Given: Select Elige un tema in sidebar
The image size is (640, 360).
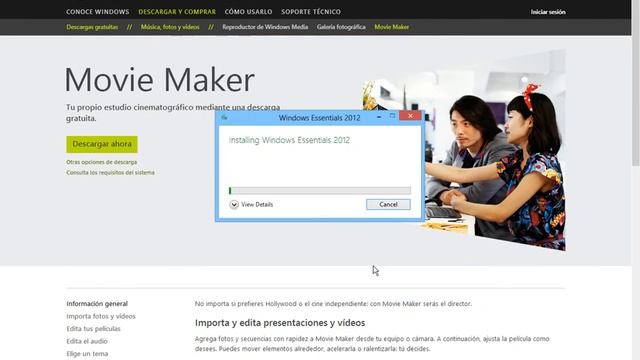Looking at the screenshot, I should (87, 354).
